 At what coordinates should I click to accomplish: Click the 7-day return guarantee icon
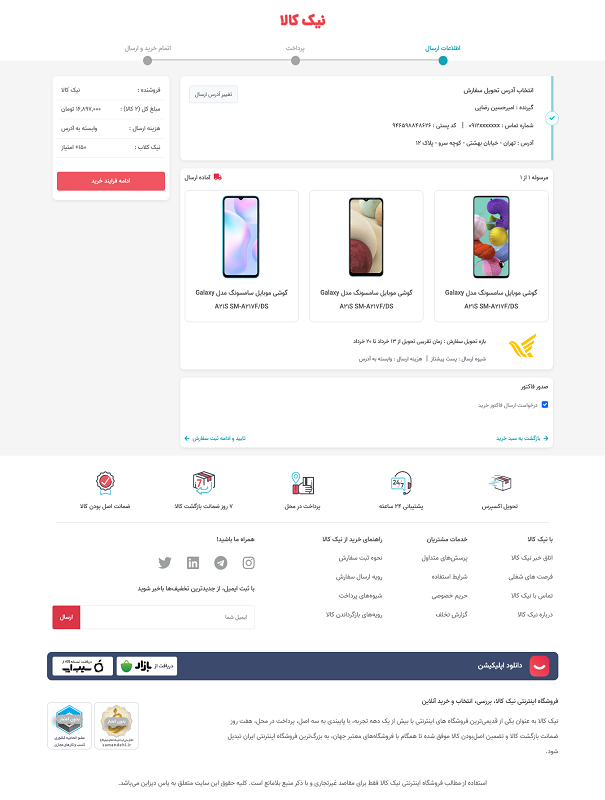point(204,483)
